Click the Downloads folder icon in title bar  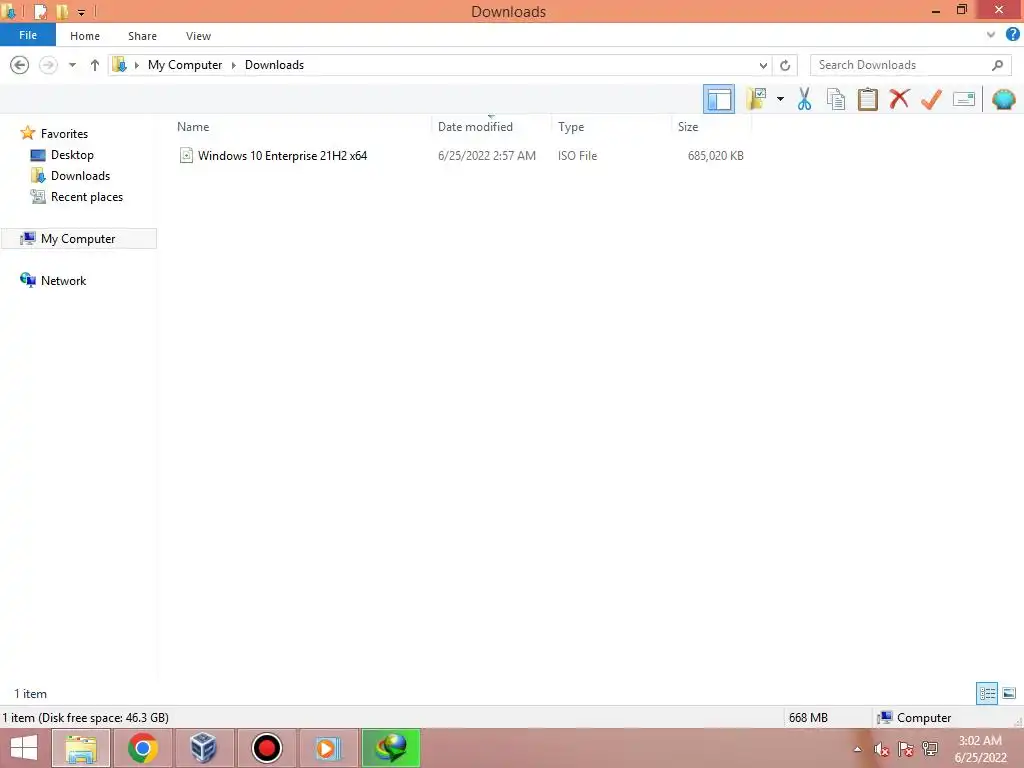[8, 12]
